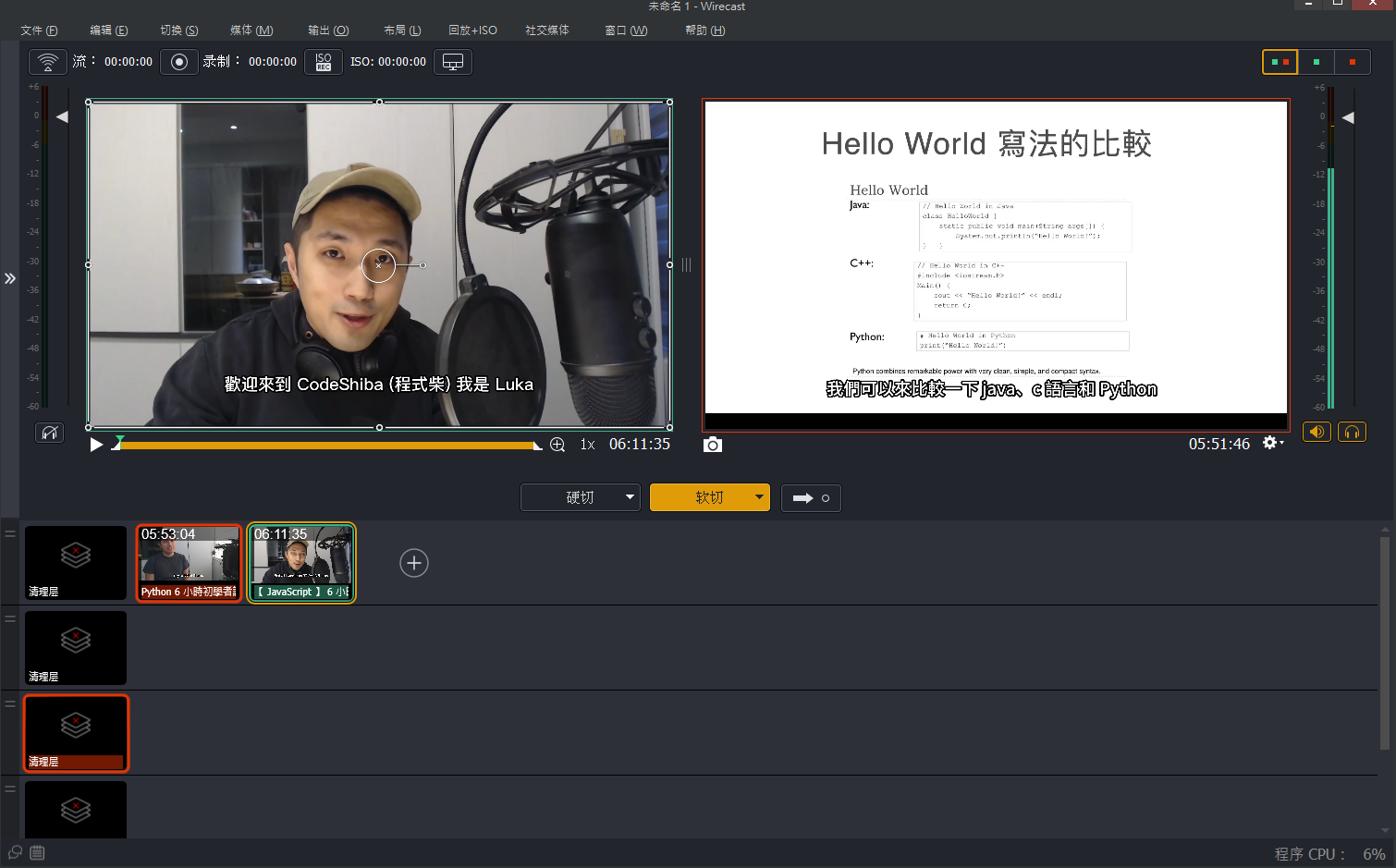Image resolution: width=1396 pixels, height=868 pixels.
Task: Toggle the headphone monitoring on live side
Action: pyautogui.click(x=1352, y=432)
